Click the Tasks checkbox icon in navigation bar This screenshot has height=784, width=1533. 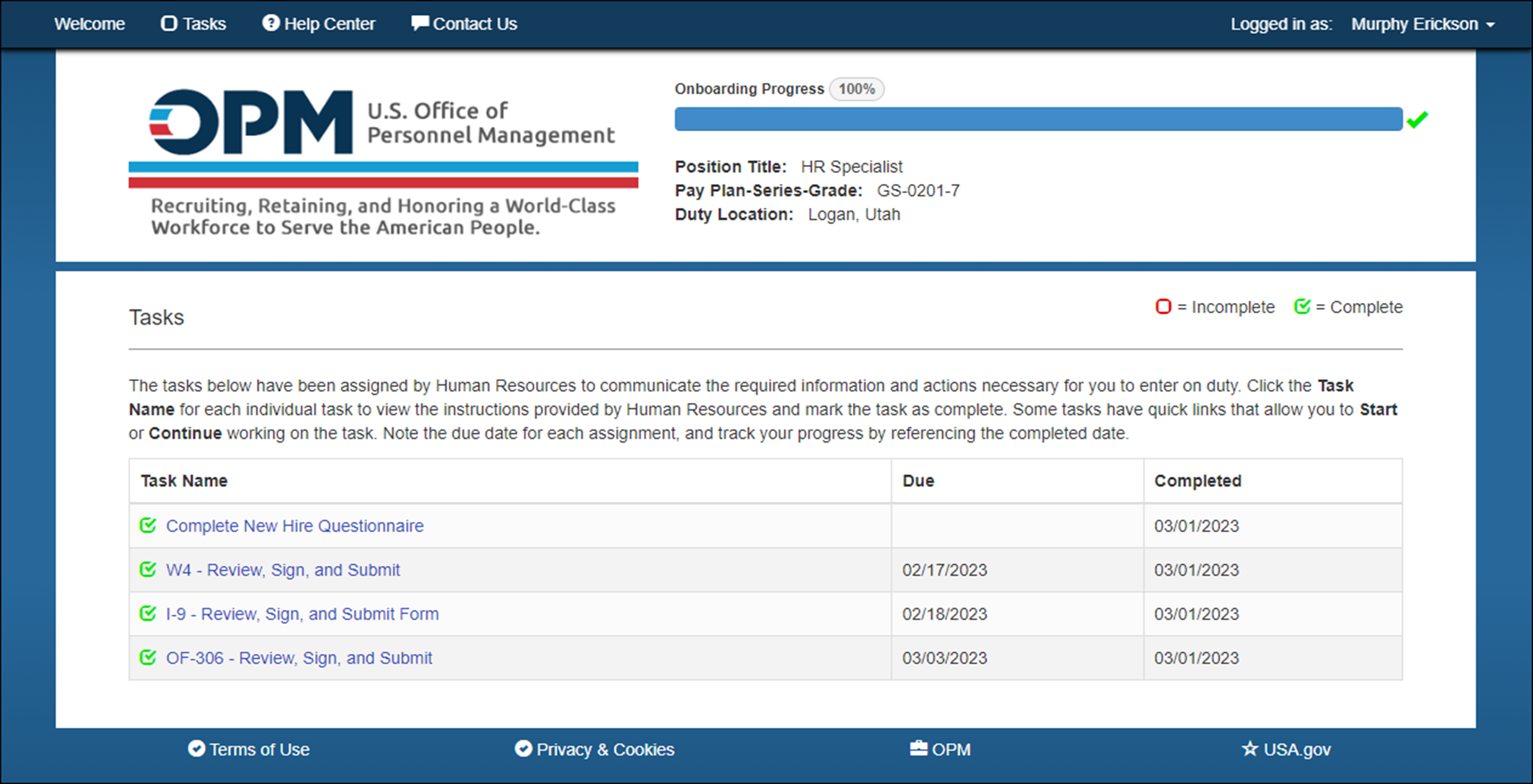[x=168, y=23]
